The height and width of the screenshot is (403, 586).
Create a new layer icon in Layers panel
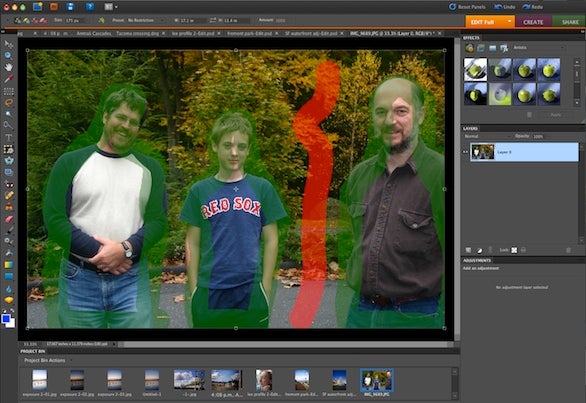[x=468, y=250]
